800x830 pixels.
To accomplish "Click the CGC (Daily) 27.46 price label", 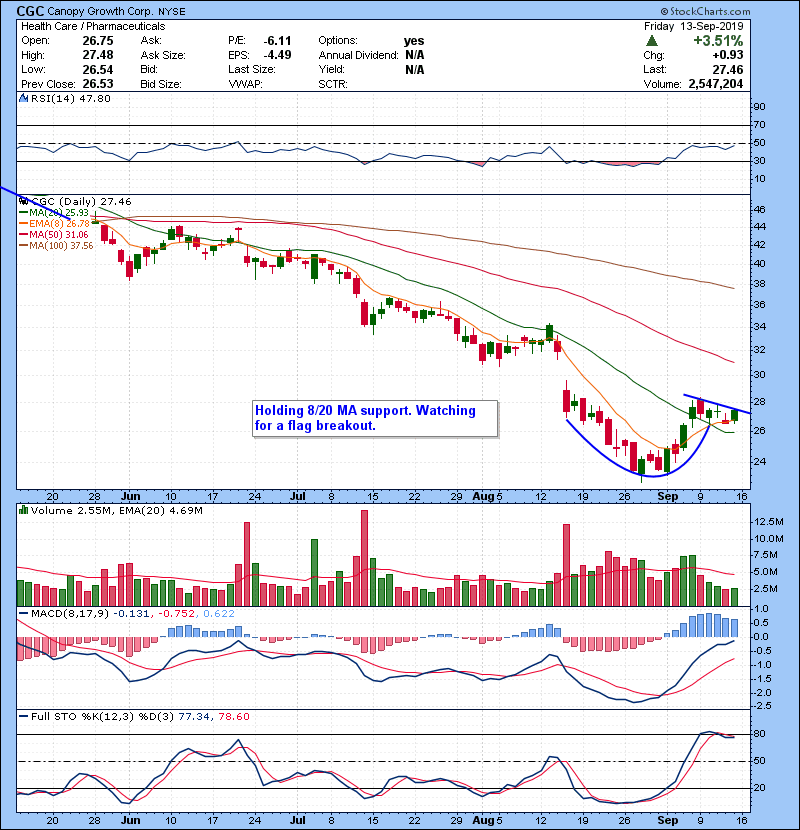I will tap(82, 201).
